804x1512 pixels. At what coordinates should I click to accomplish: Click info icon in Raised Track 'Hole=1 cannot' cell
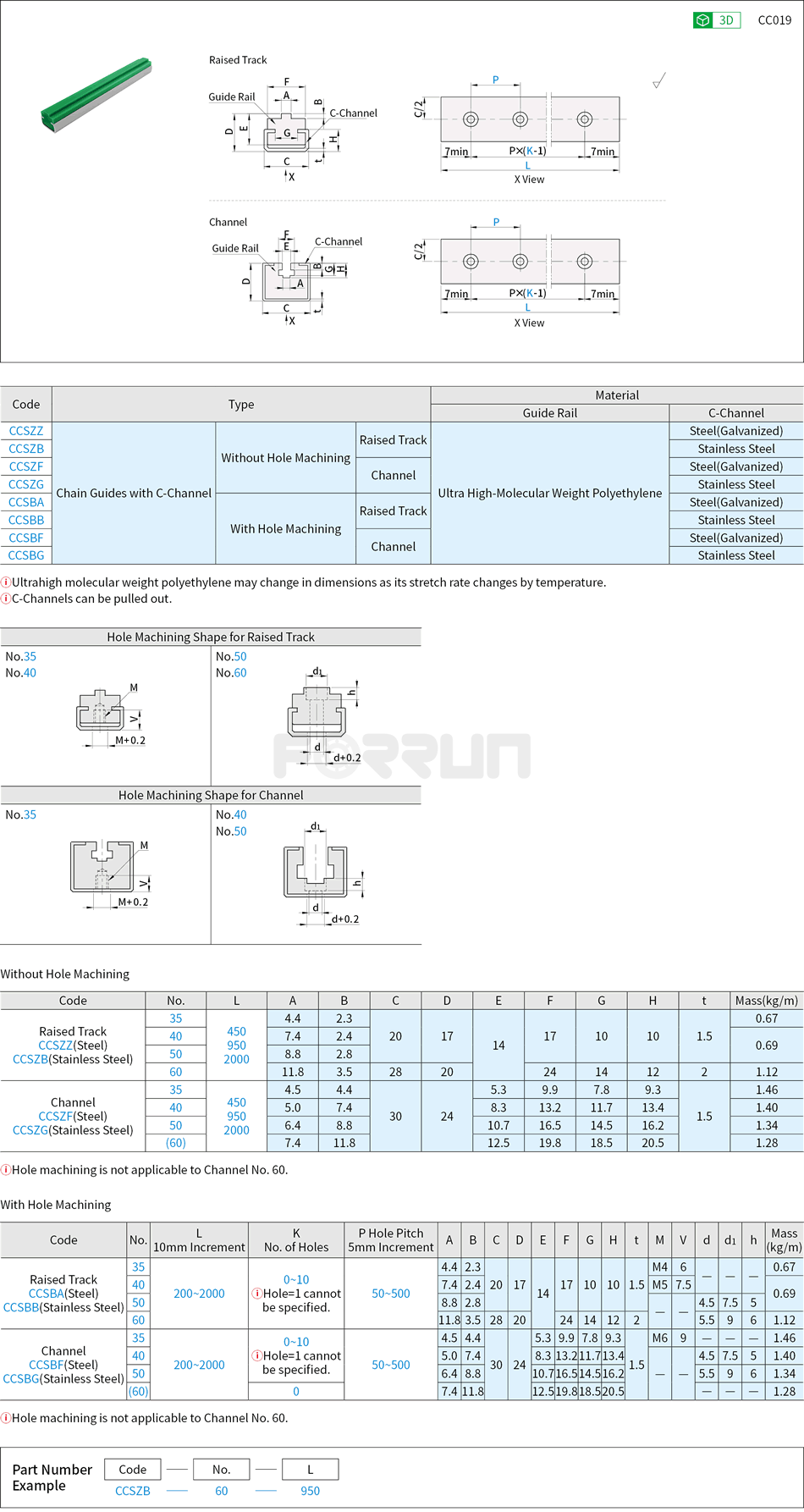point(257,1294)
